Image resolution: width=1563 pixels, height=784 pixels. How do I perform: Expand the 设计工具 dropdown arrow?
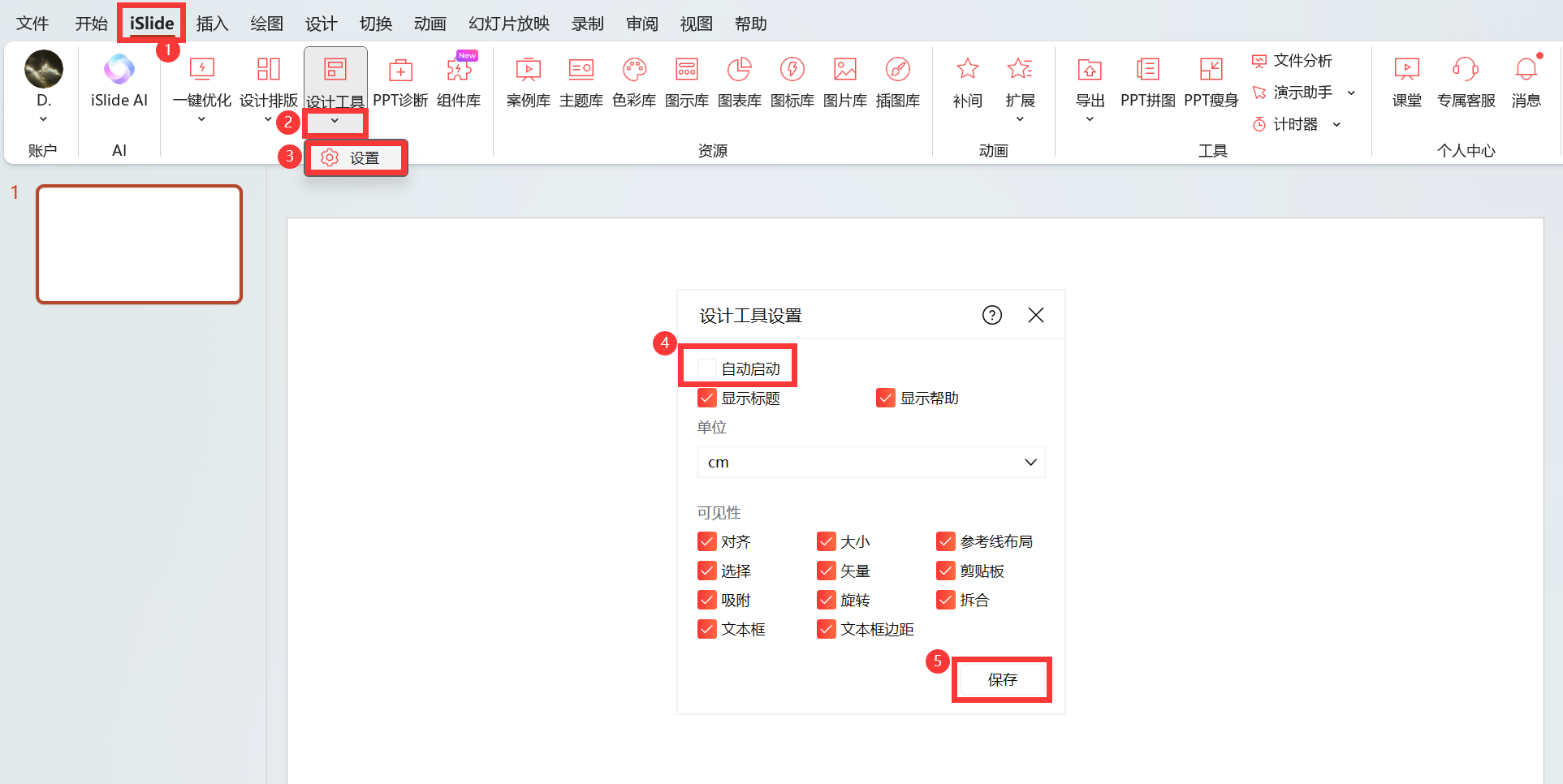335,122
